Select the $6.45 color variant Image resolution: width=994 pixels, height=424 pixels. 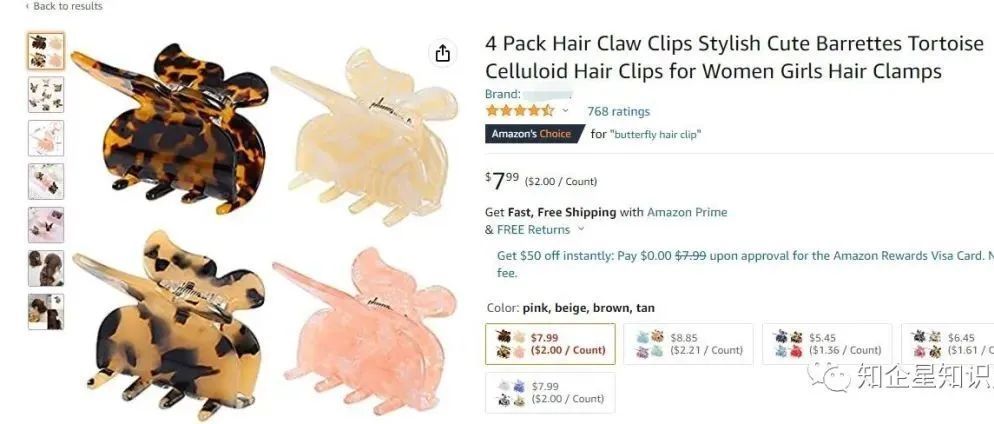coord(947,344)
